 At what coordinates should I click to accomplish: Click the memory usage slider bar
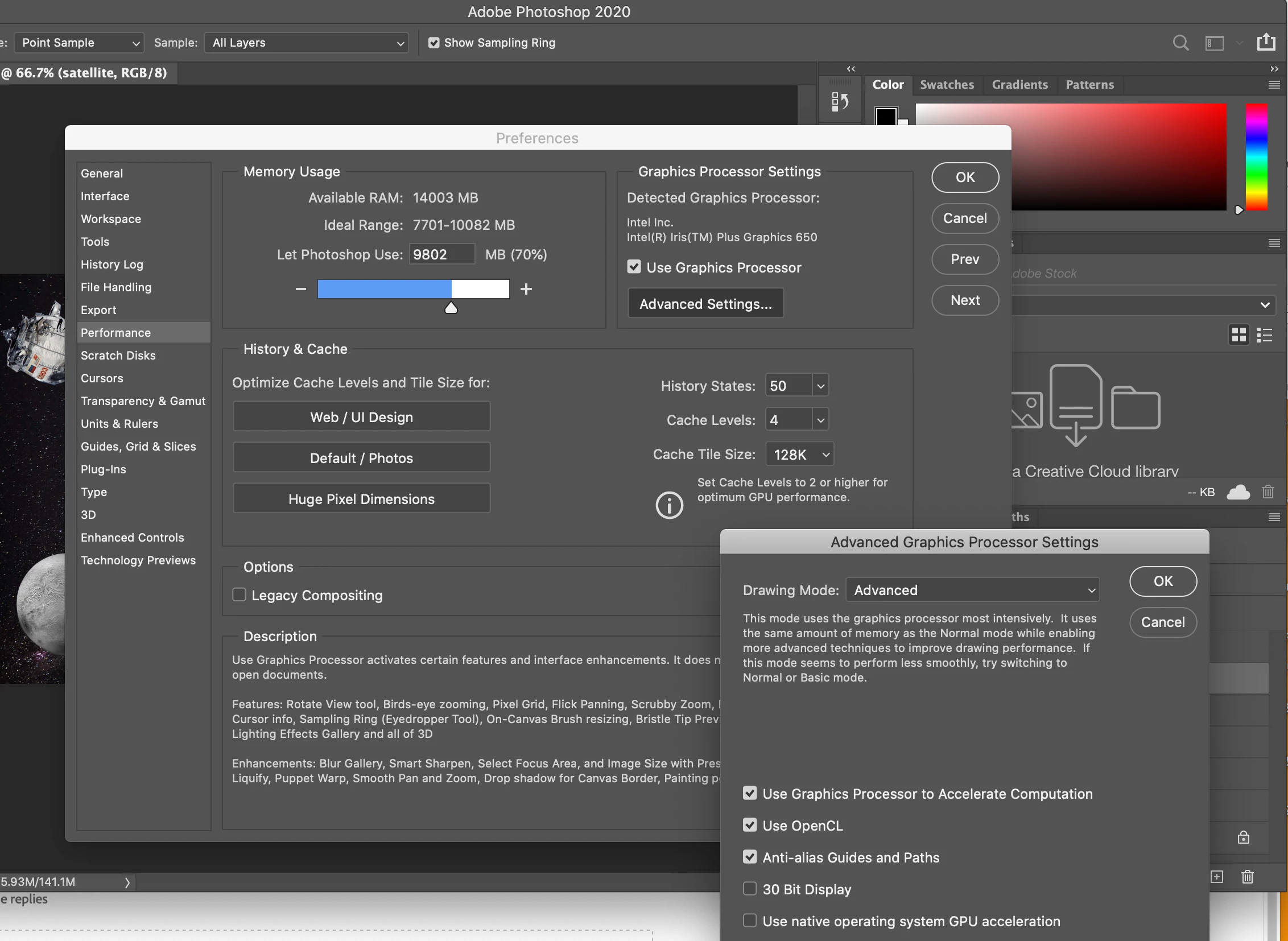click(413, 289)
